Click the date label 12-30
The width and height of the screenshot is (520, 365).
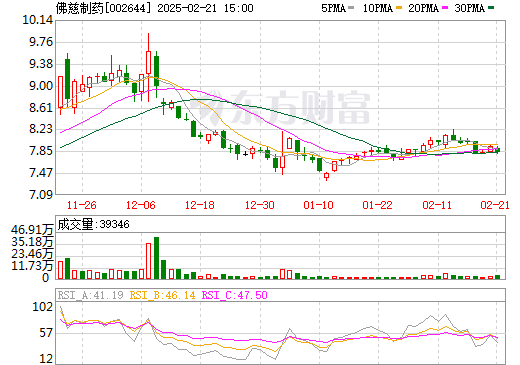click(x=260, y=205)
